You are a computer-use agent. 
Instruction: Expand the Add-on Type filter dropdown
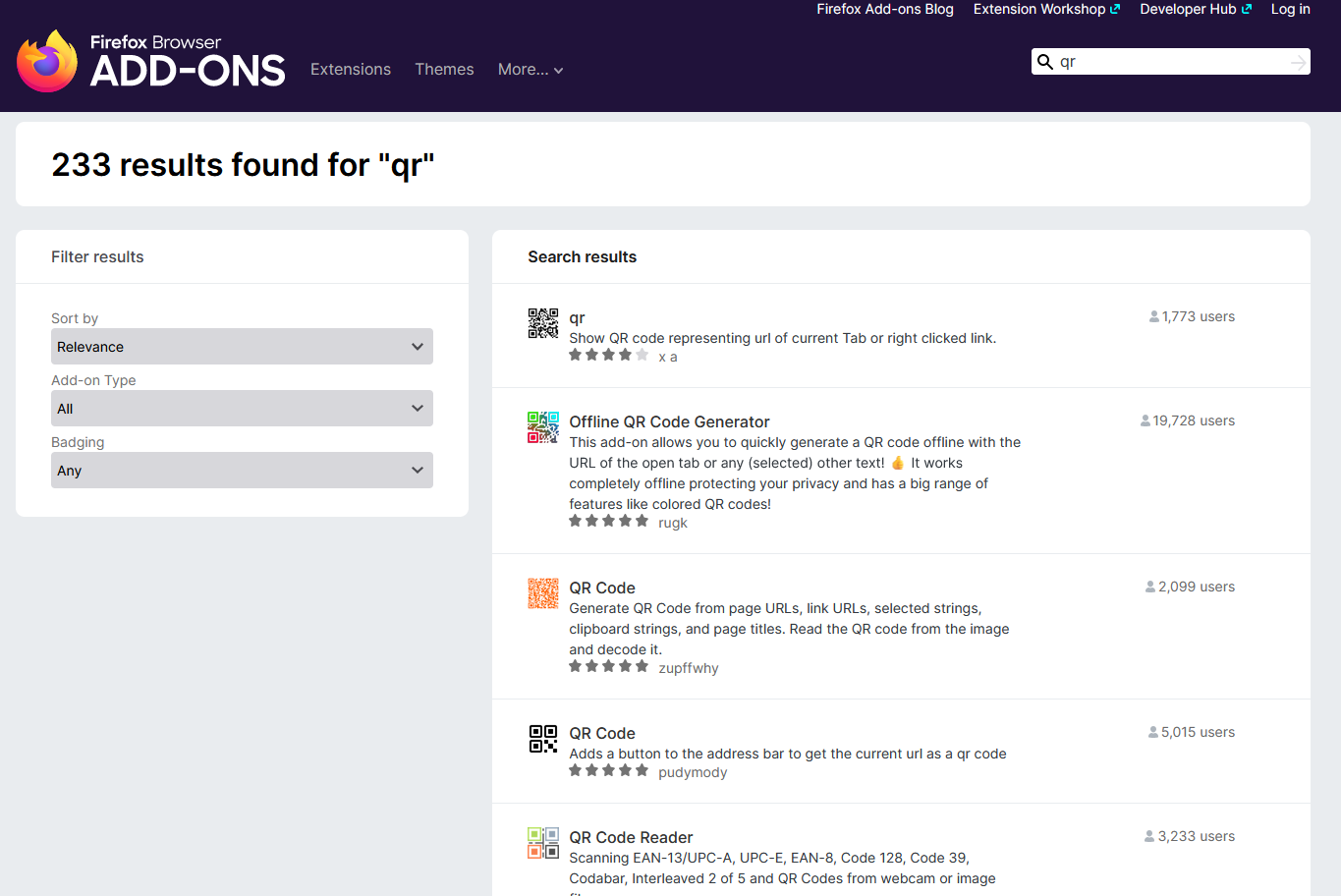[242, 408]
